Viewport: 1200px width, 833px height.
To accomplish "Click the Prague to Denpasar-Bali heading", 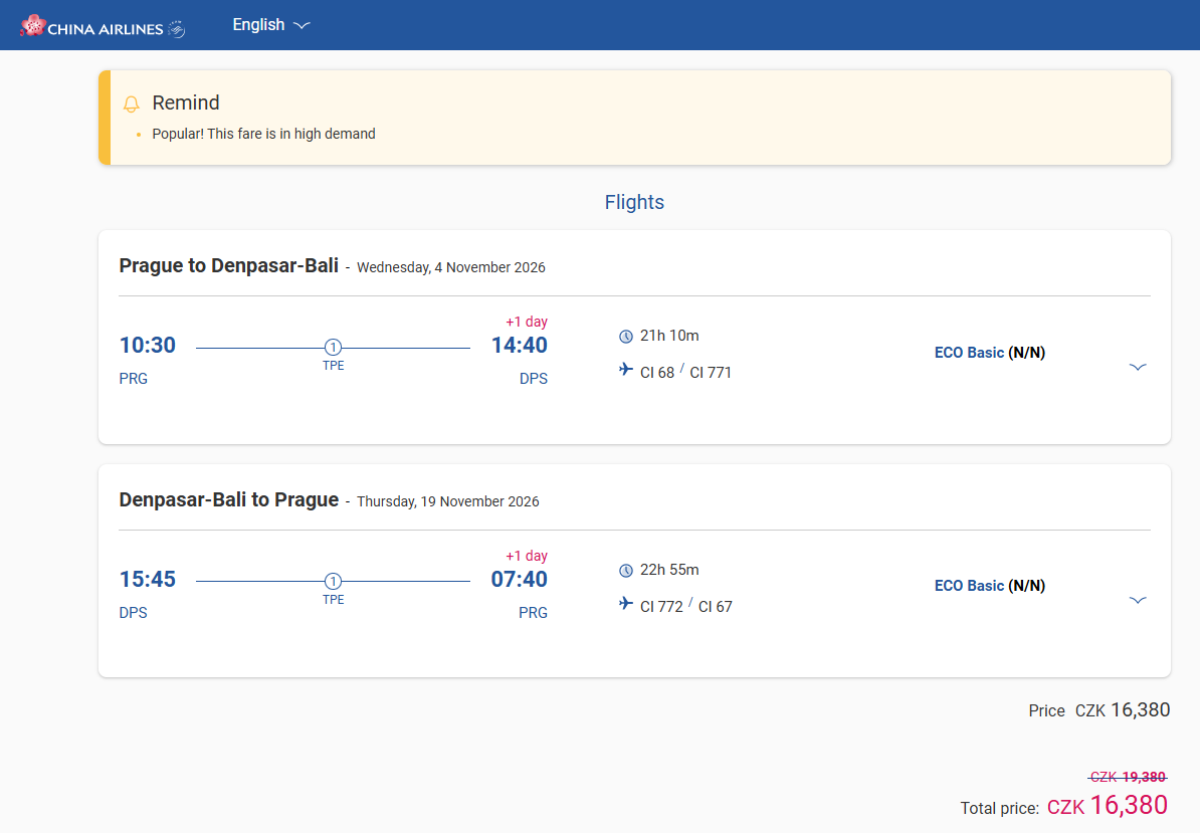I will [x=228, y=266].
